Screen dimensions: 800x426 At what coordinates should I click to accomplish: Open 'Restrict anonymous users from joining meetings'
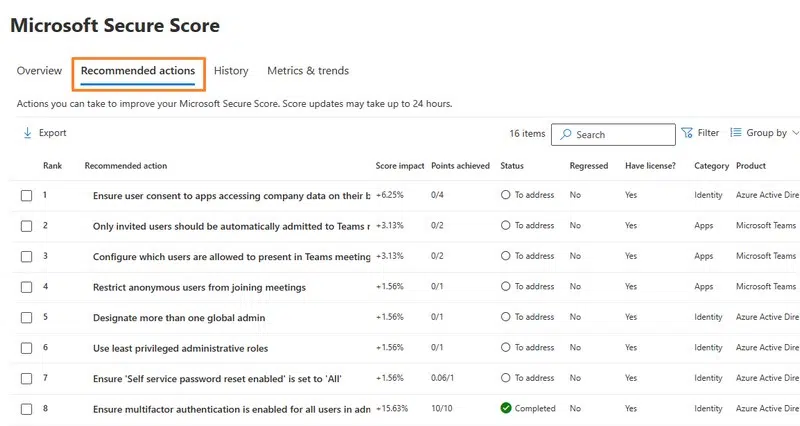pyautogui.click(x=199, y=287)
